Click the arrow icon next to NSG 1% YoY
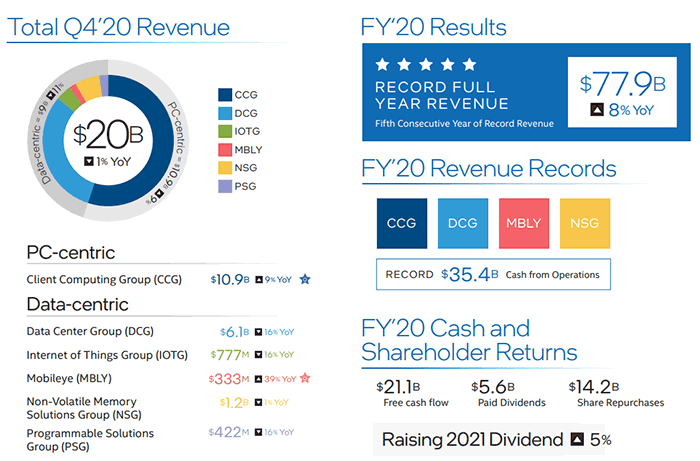Screen dimensions: 700x461 [258, 403]
